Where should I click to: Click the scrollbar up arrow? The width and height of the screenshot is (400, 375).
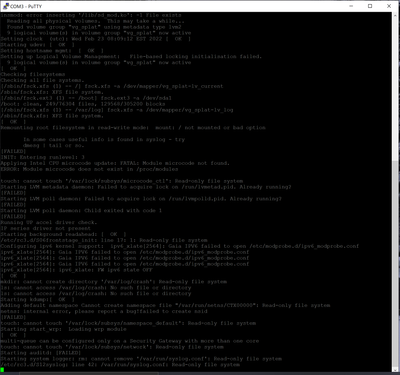coord(395,16)
